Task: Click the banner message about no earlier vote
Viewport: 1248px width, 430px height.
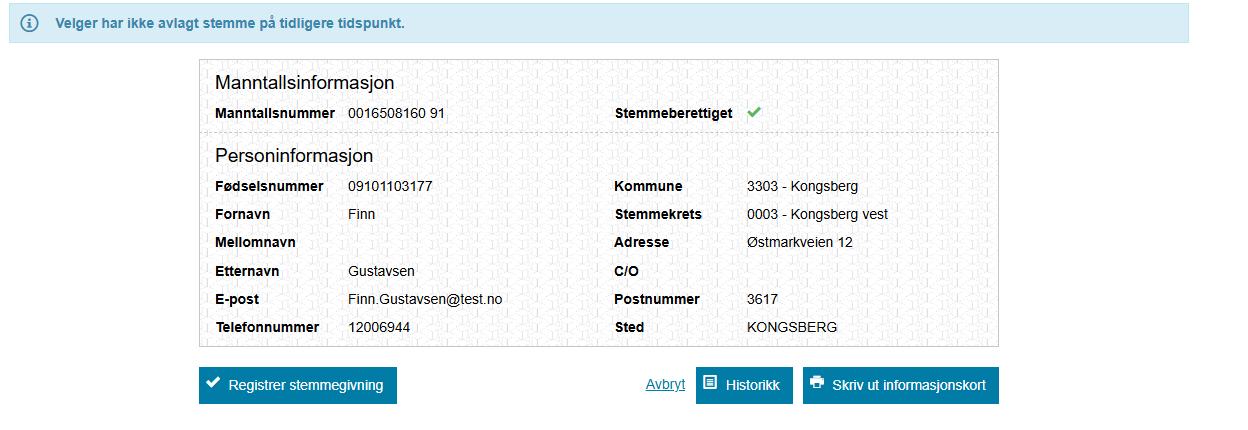Action: [230, 23]
